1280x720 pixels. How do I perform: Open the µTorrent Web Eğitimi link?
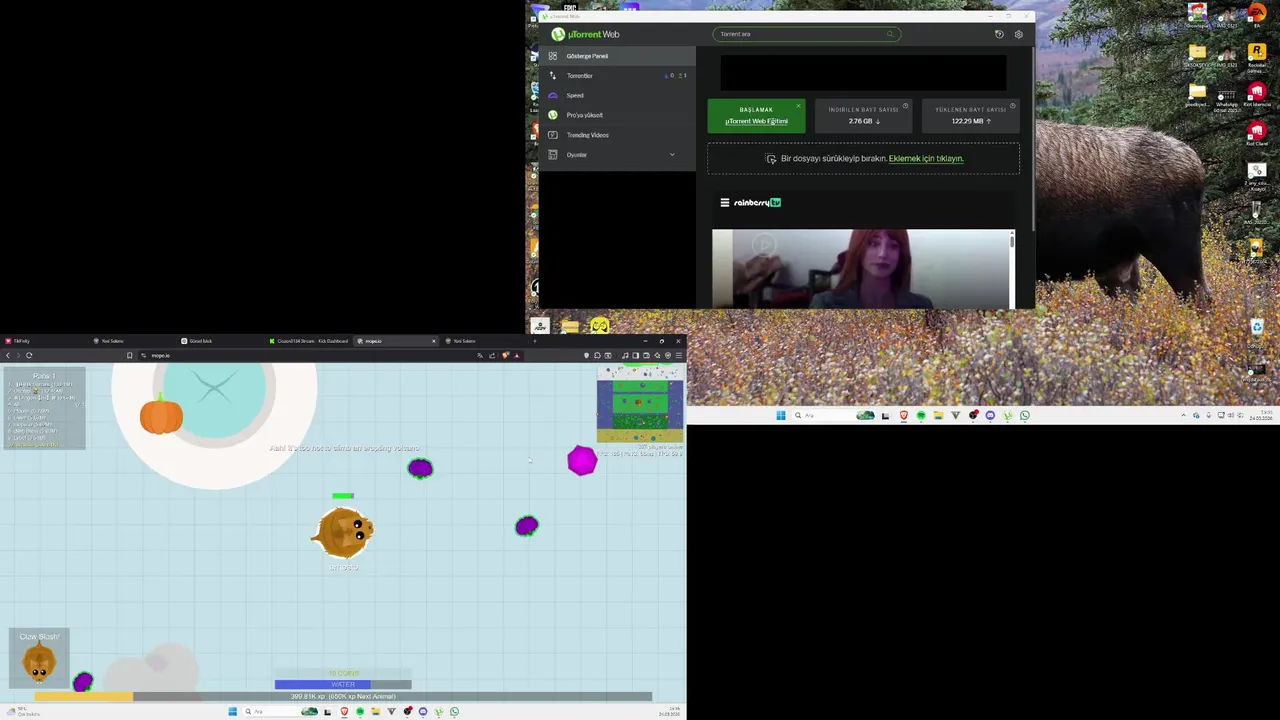point(756,121)
